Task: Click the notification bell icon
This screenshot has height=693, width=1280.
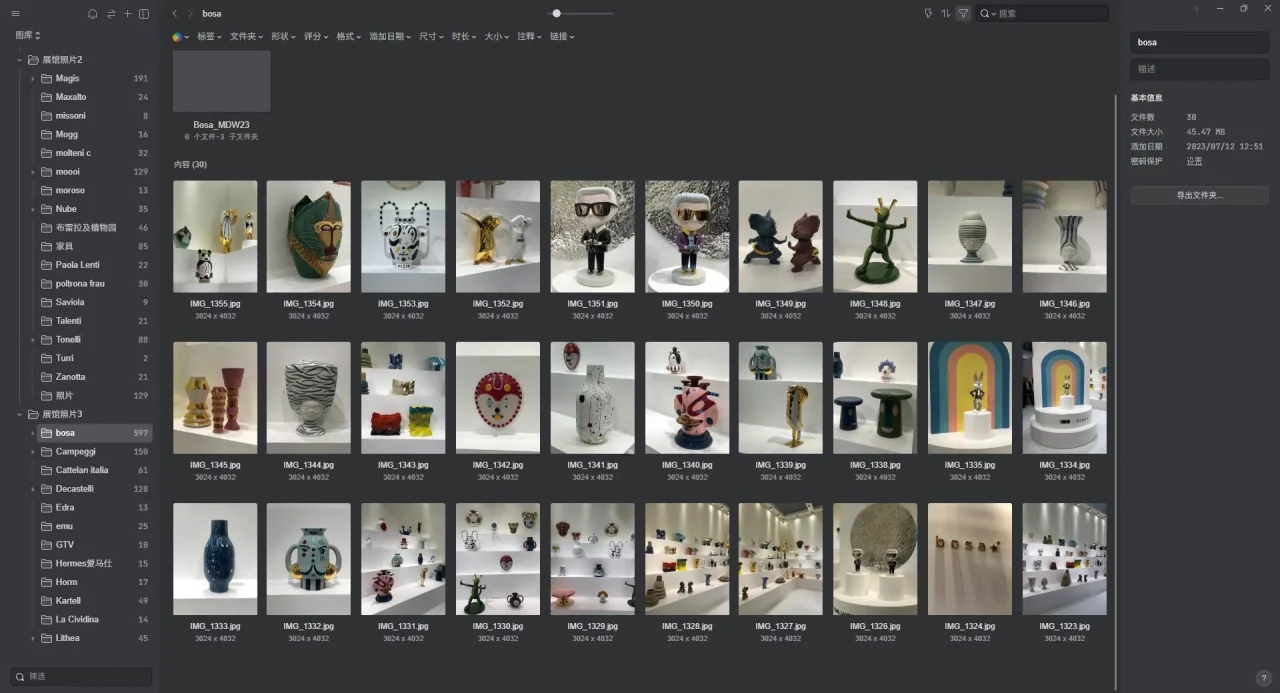Action: click(93, 14)
